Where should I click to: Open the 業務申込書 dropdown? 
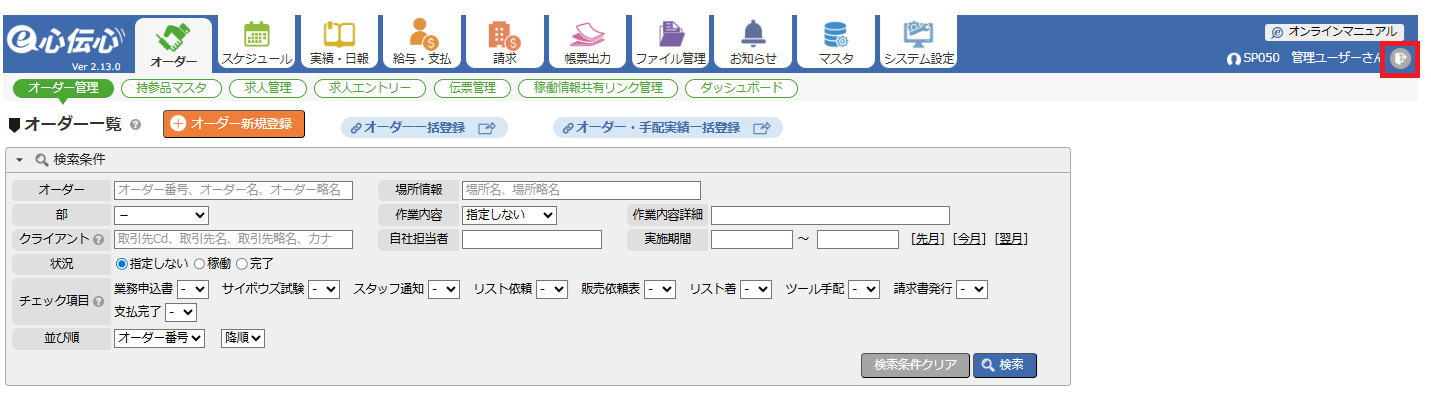(x=193, y=289)
